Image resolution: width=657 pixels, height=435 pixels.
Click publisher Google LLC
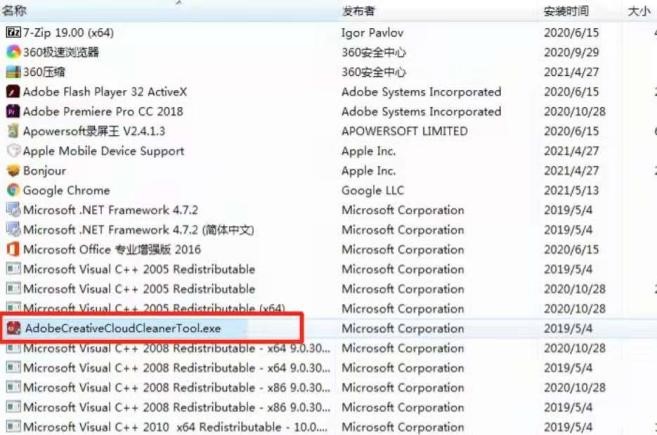pyautogui.click(x=372, y=190)
